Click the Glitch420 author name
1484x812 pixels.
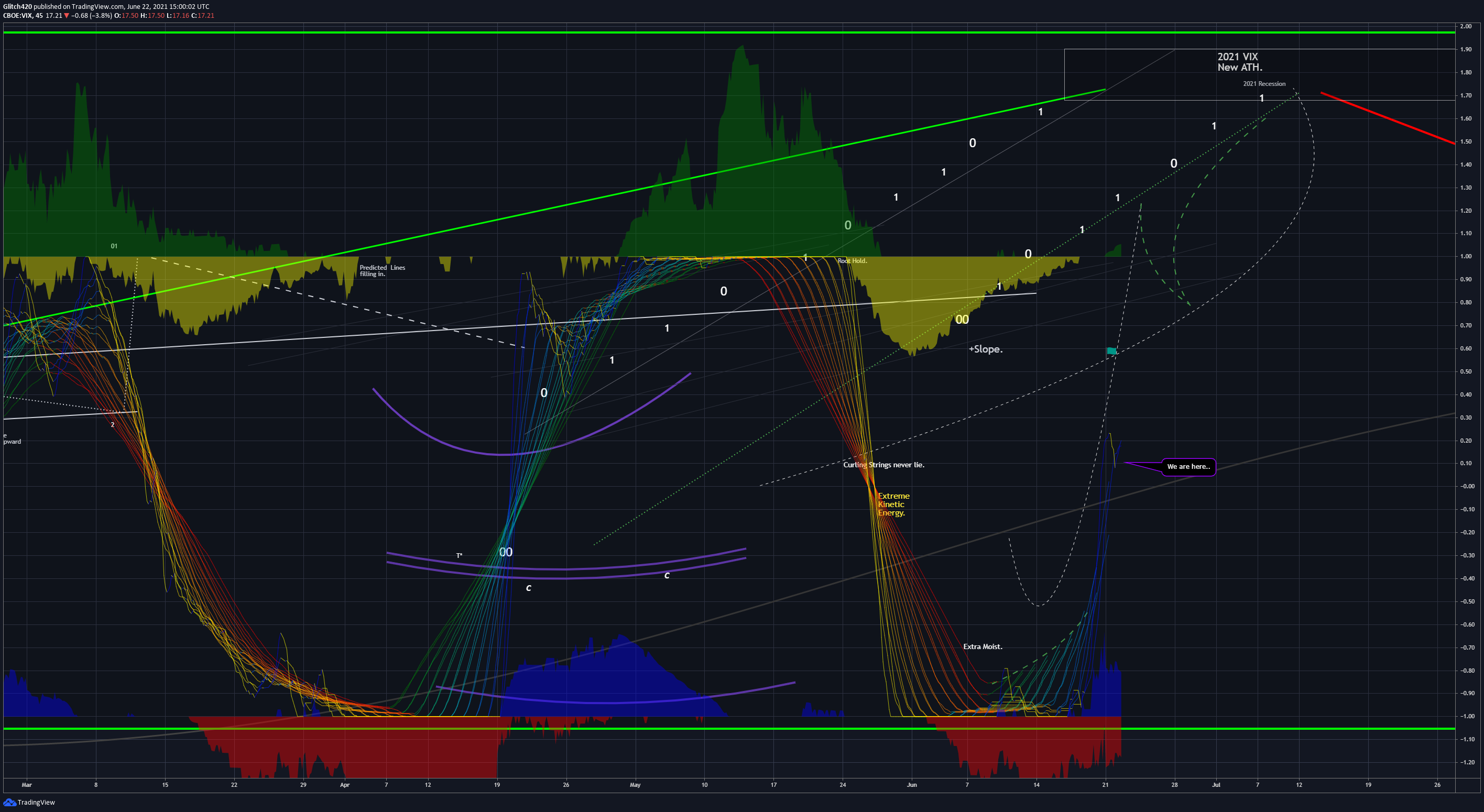[17, 6]
